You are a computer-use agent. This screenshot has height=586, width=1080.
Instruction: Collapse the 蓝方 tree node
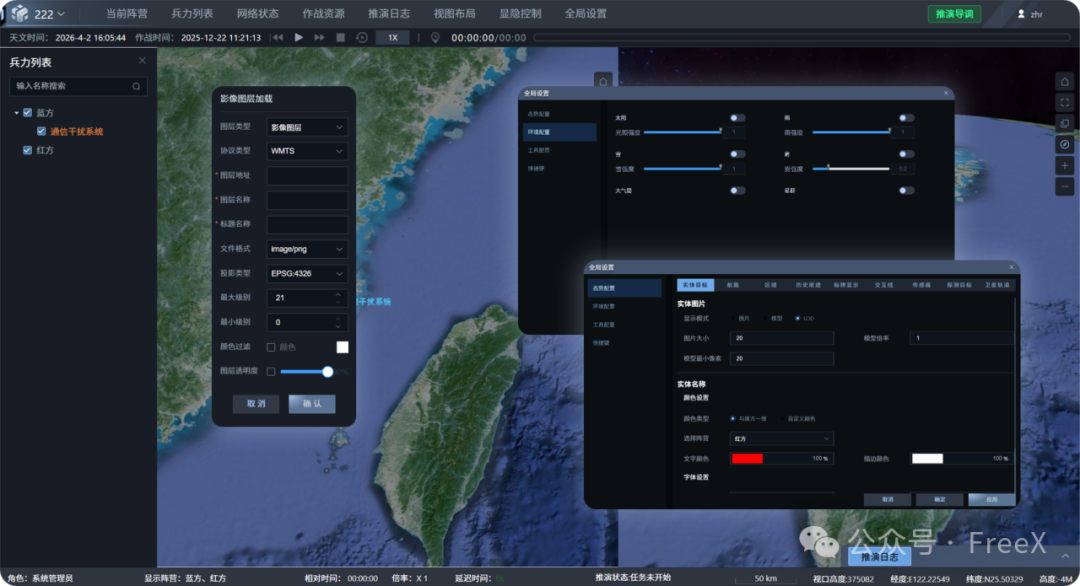click(x=17, y=112)
